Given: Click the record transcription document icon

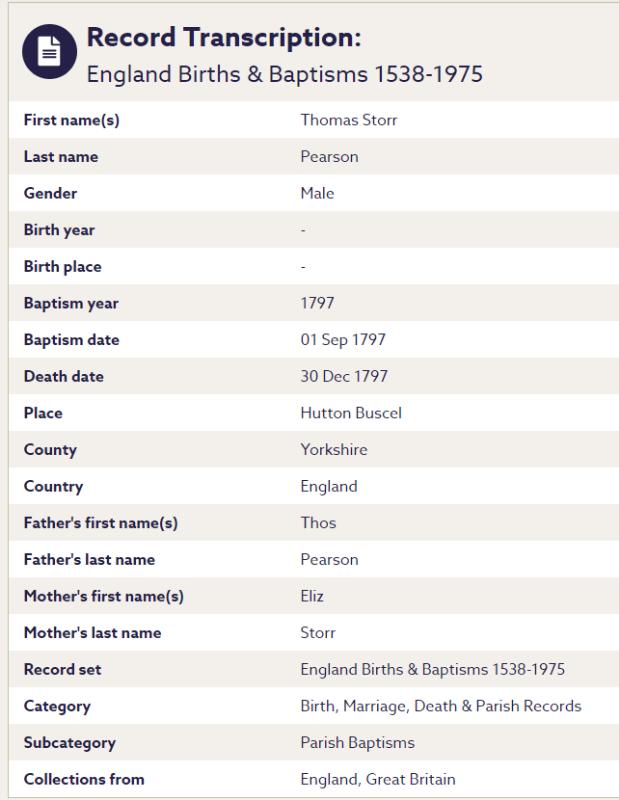Looking at the screenshot, I should coord(46,55).
